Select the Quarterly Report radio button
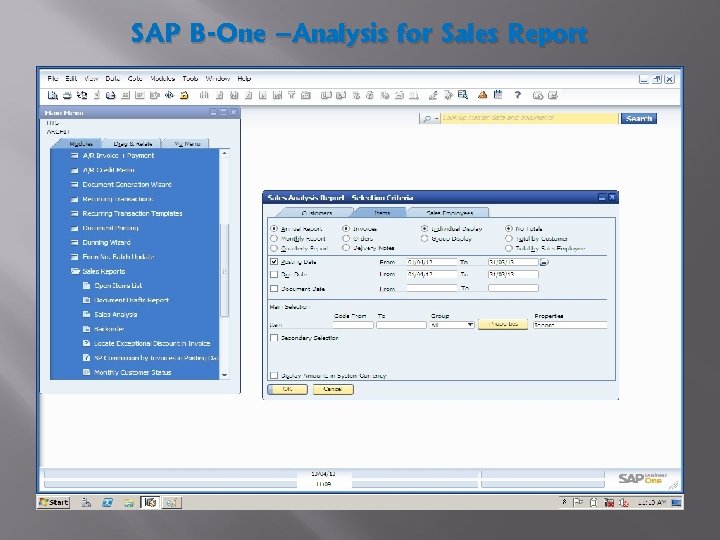 coord(274,248)
